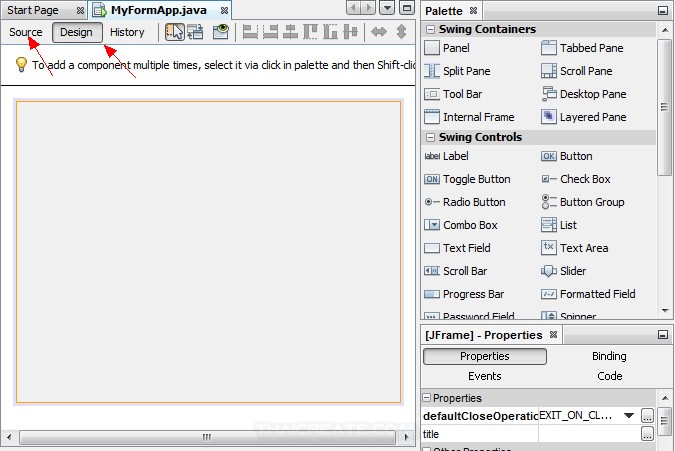Center components horizontally icon
This screenshot has width=675, height=451.
point(291,32)
